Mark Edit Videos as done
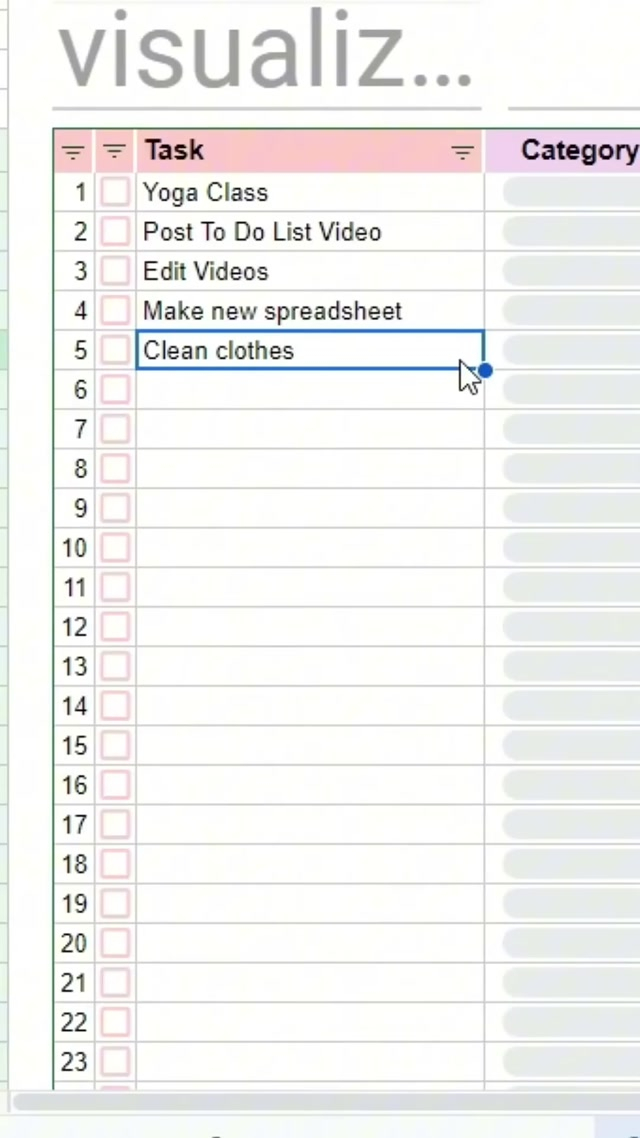The width and height of the screenshot is (640, 1138). click(115, 271)
